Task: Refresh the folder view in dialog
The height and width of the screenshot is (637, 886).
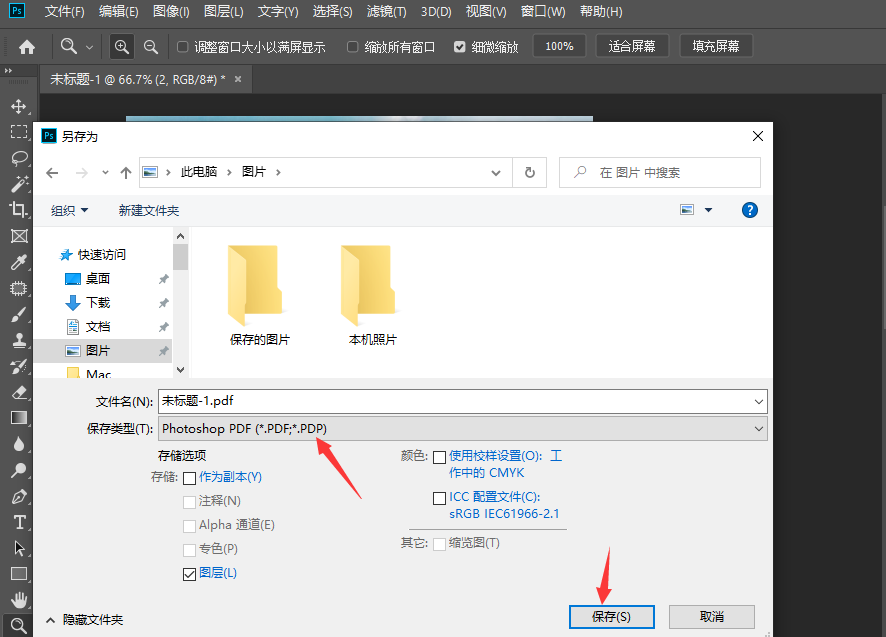Action: tap(529, 172)
